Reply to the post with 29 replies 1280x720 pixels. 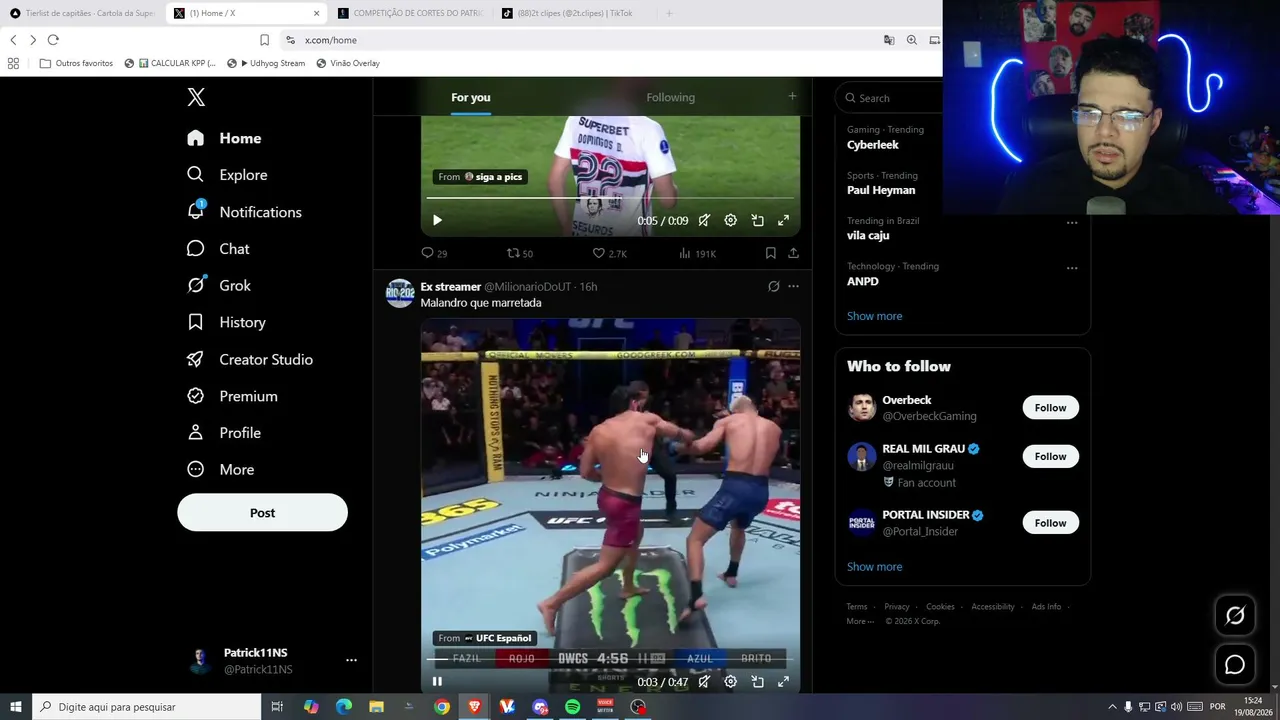[x=434, y=253]
